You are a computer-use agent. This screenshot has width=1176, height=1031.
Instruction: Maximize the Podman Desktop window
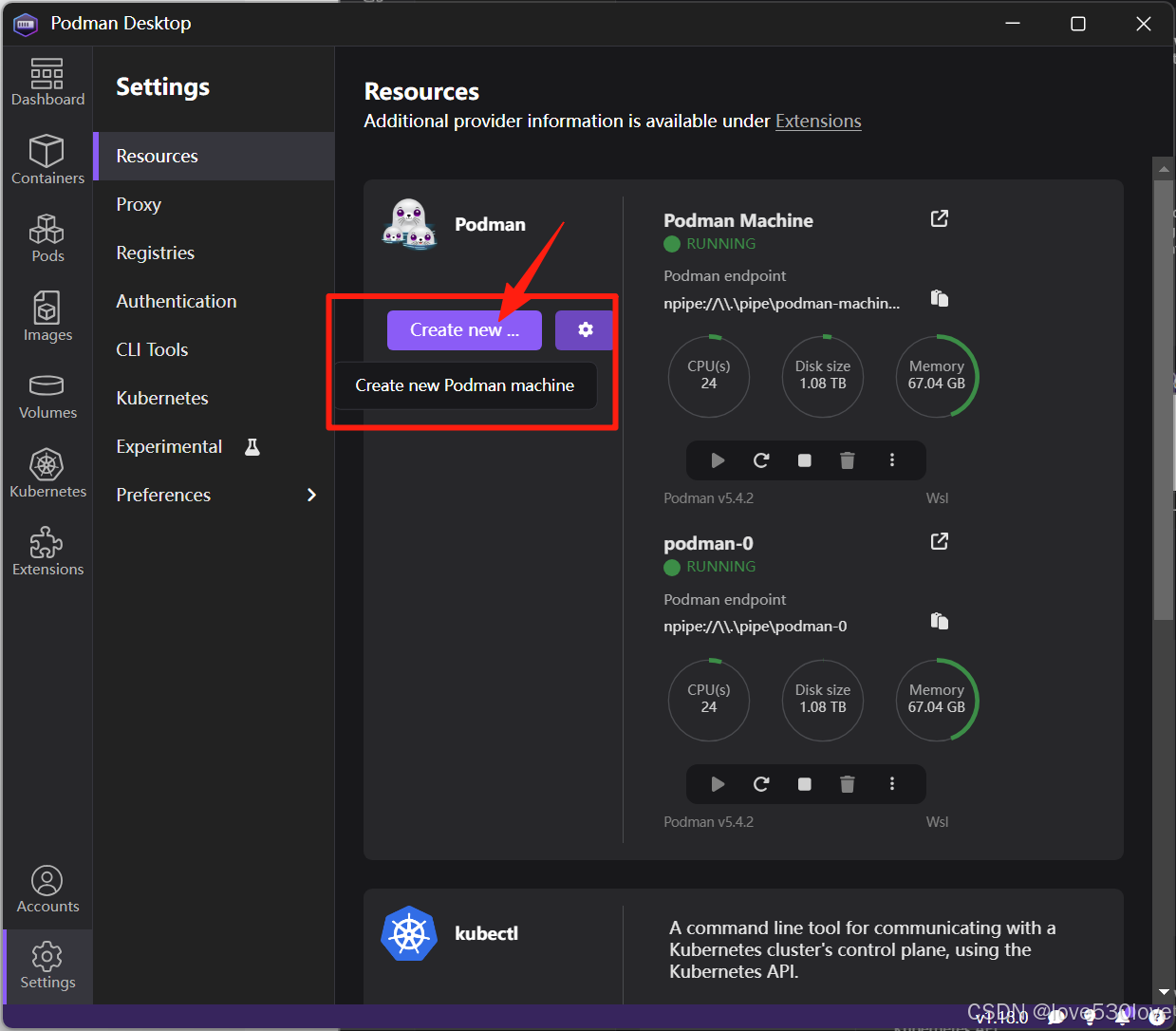(x=1078, y=24)
